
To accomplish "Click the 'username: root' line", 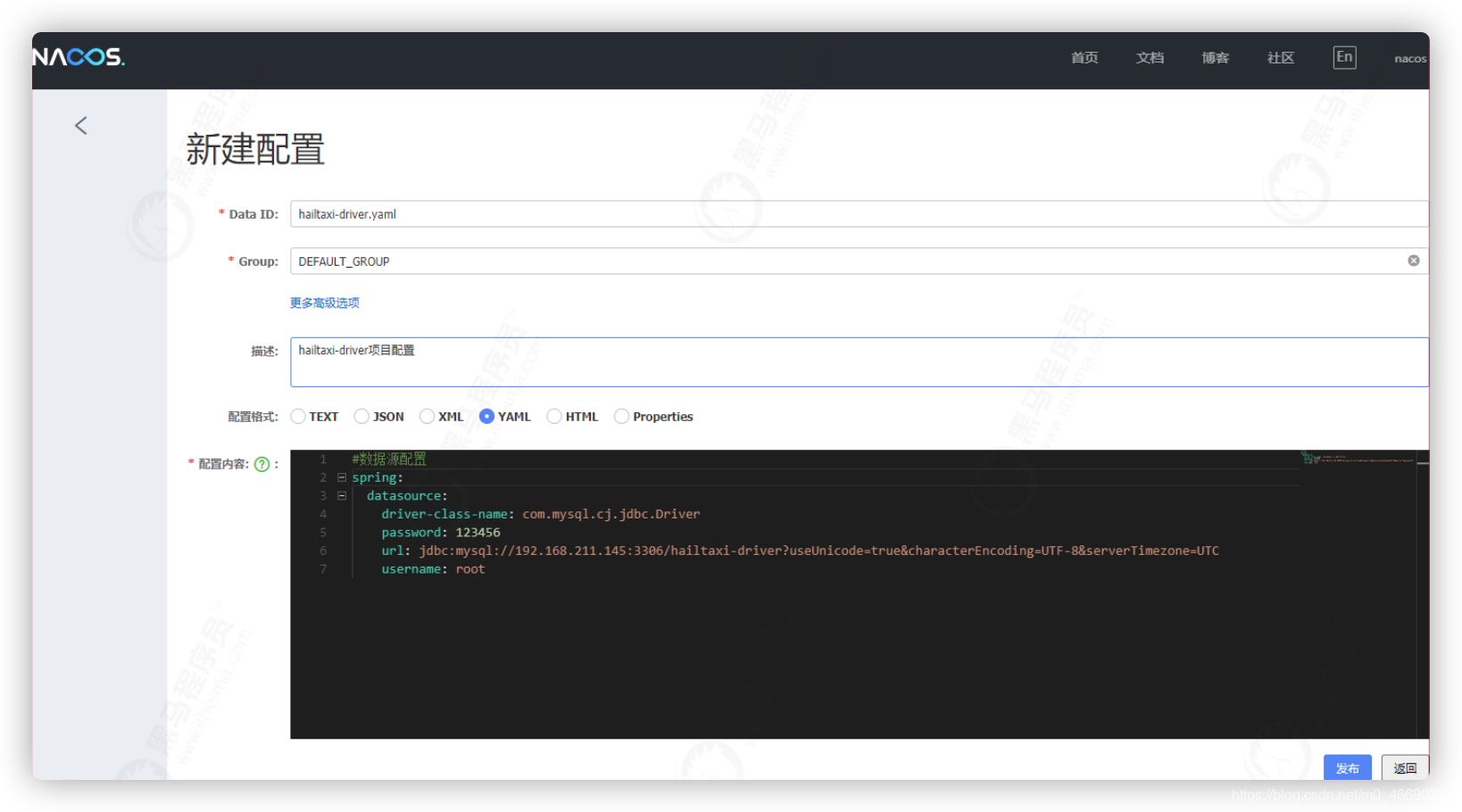I will point(433,569).
